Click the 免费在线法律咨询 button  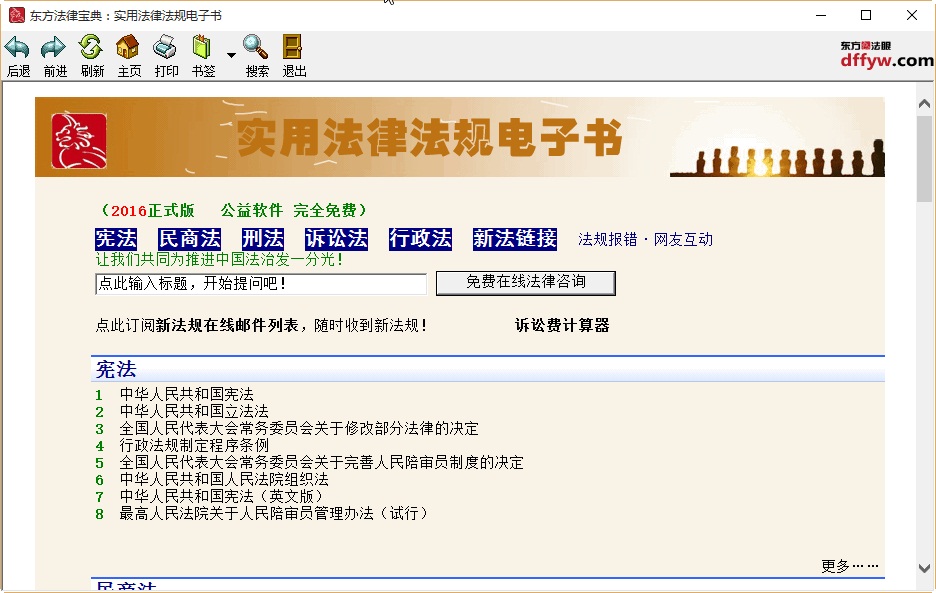pyautogui.click(x=524, y=283)
